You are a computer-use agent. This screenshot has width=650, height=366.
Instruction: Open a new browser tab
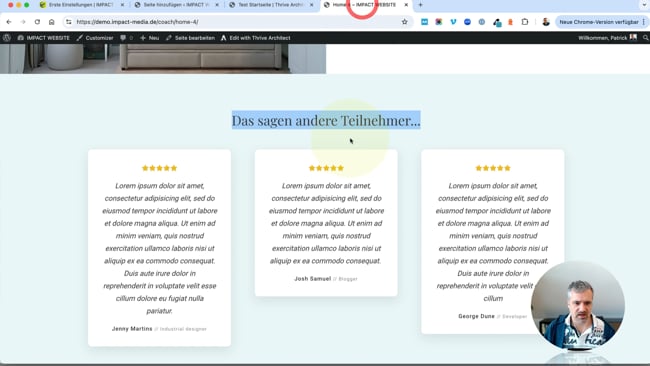coord(420,5)
